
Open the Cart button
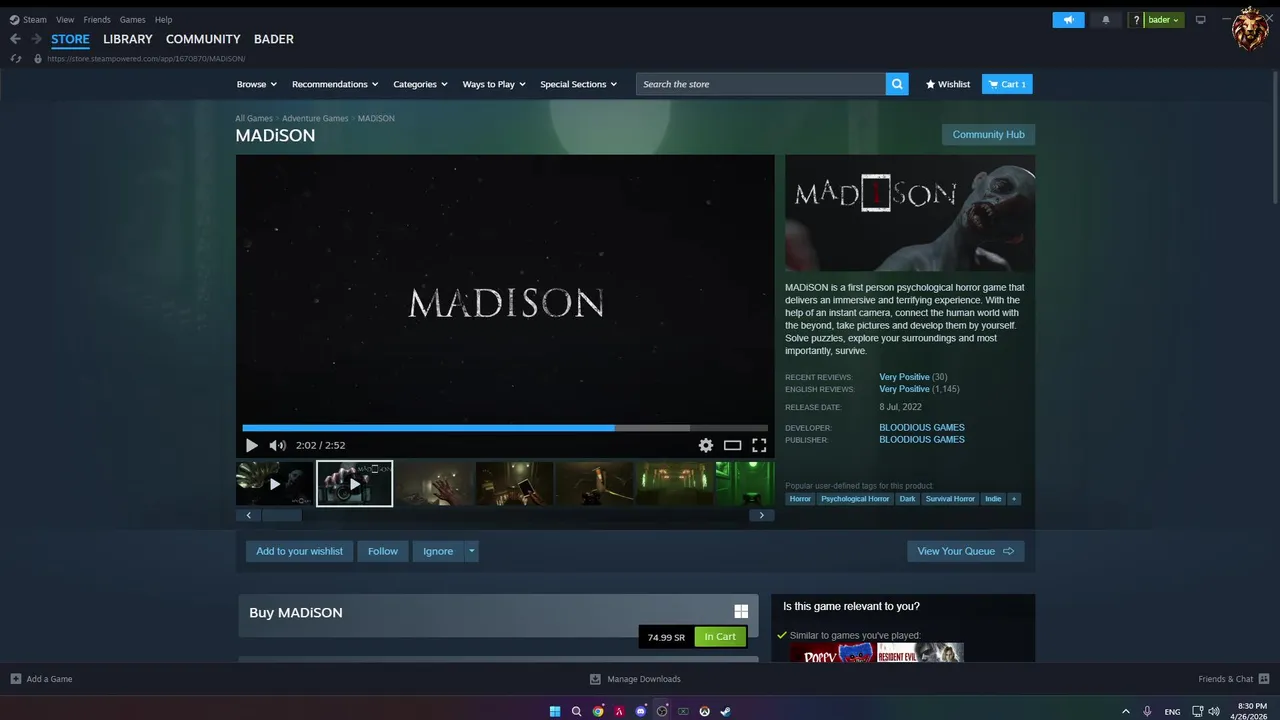click(1007, 84)
